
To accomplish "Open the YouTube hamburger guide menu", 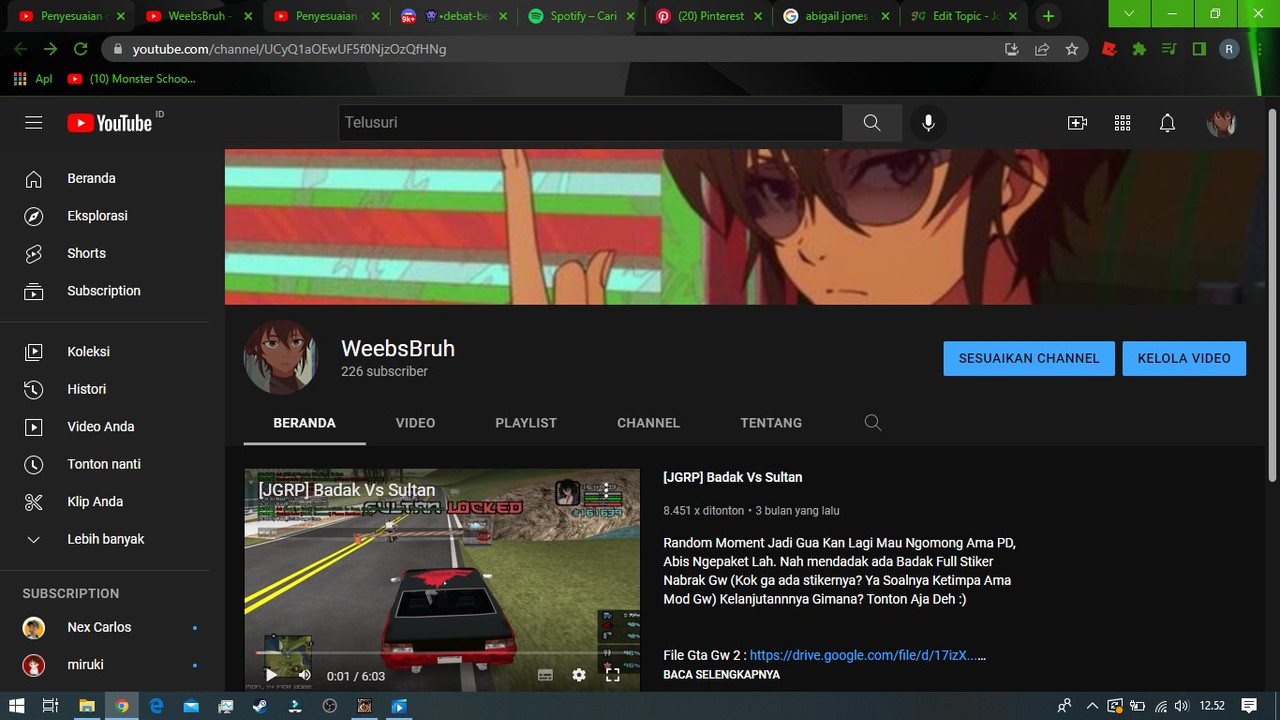I will click(x=34, y=123).
